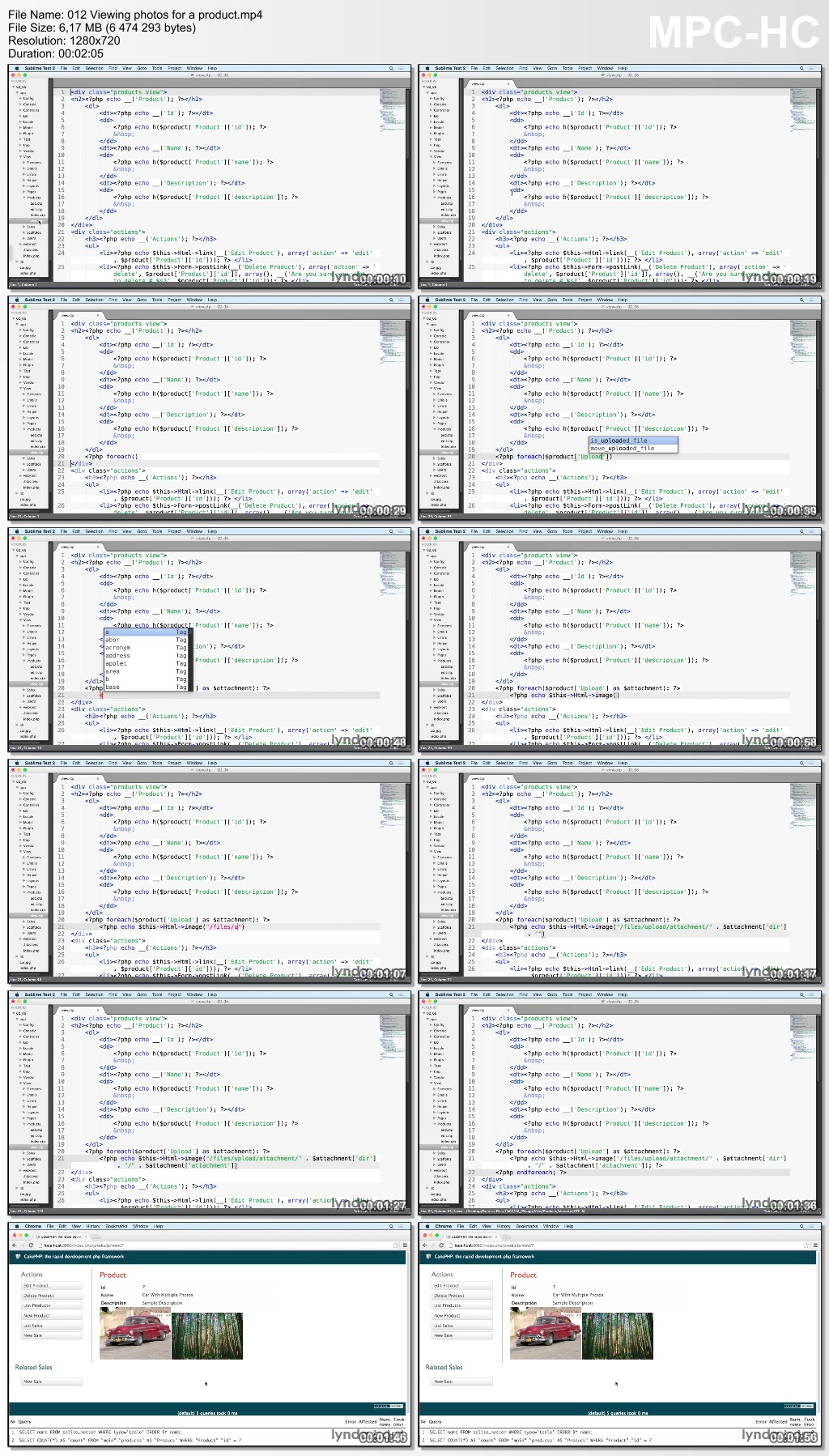Screen dimensions: 829x1456
Task: Click the Related Sales heading in the 00:01:46 frame
Action: tap(33, 1367)
